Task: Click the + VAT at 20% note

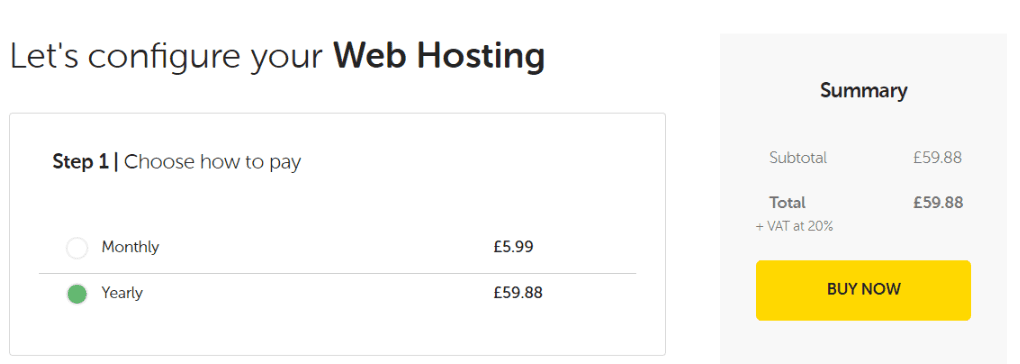Action: coord(795,227)
